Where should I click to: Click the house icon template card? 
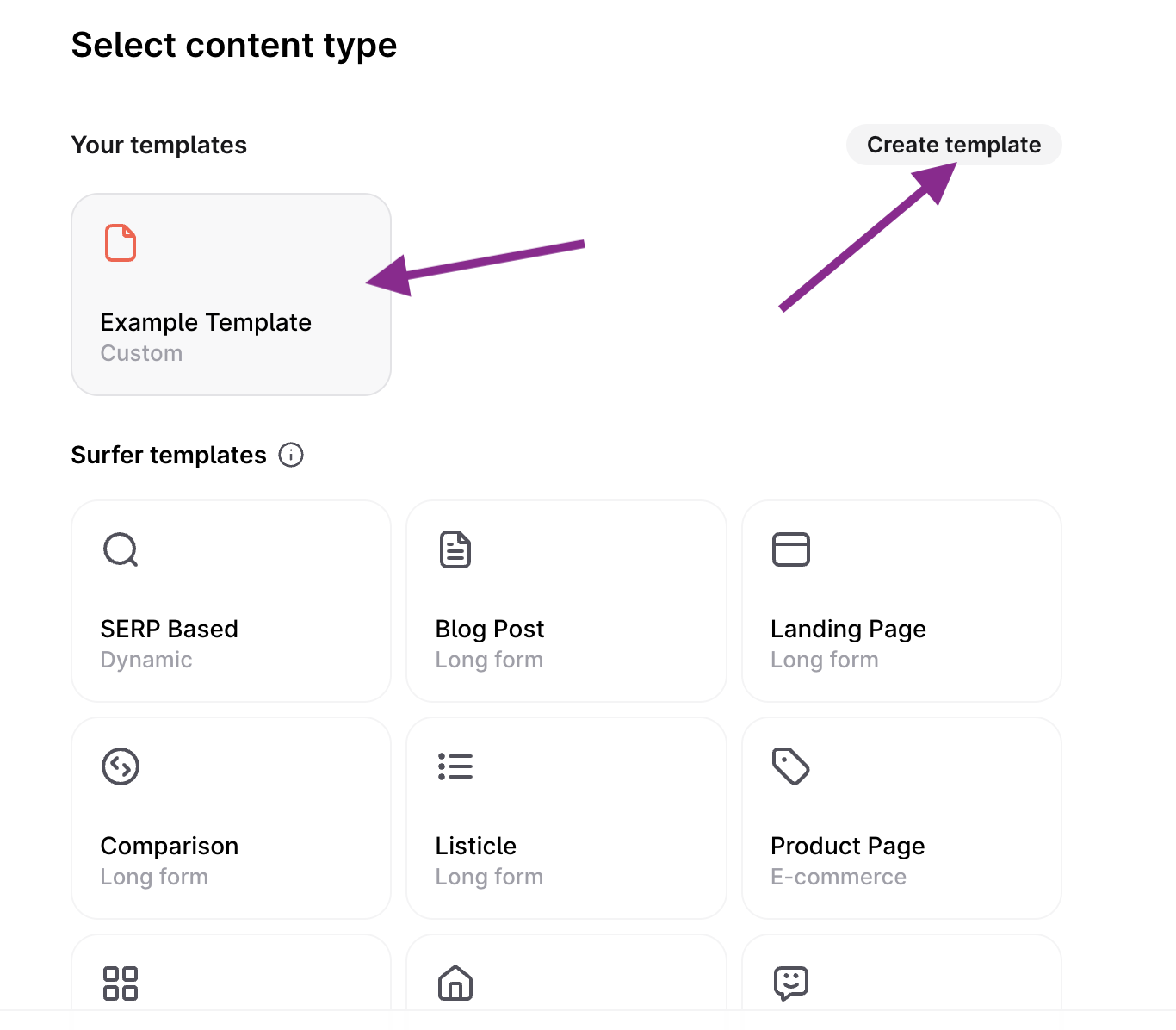pos(566,982)
